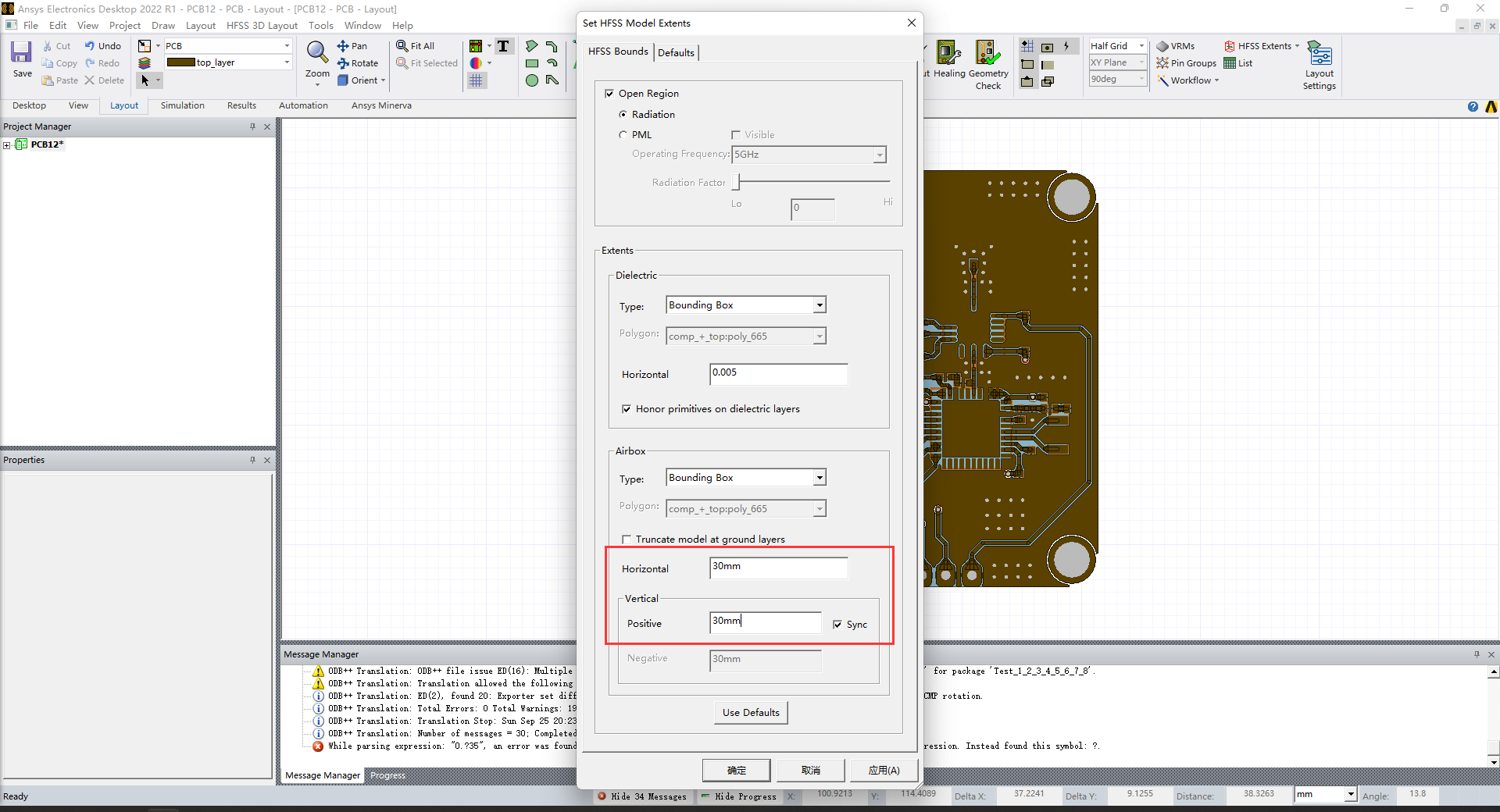1500x812 pixels.
Task: Click Hide Progress button
Action: click(x=739, y=796)
